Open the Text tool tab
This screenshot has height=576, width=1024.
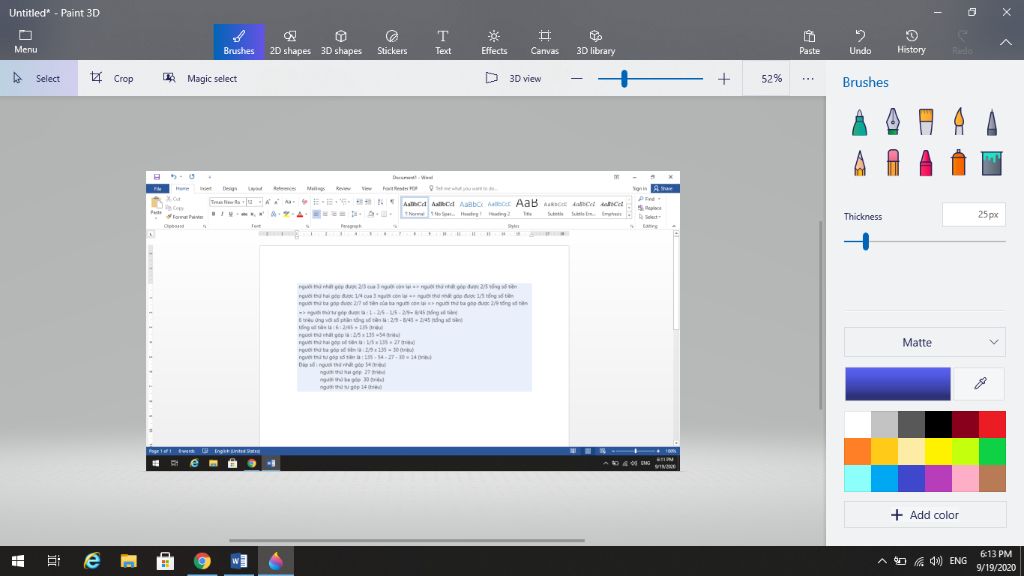443,42
